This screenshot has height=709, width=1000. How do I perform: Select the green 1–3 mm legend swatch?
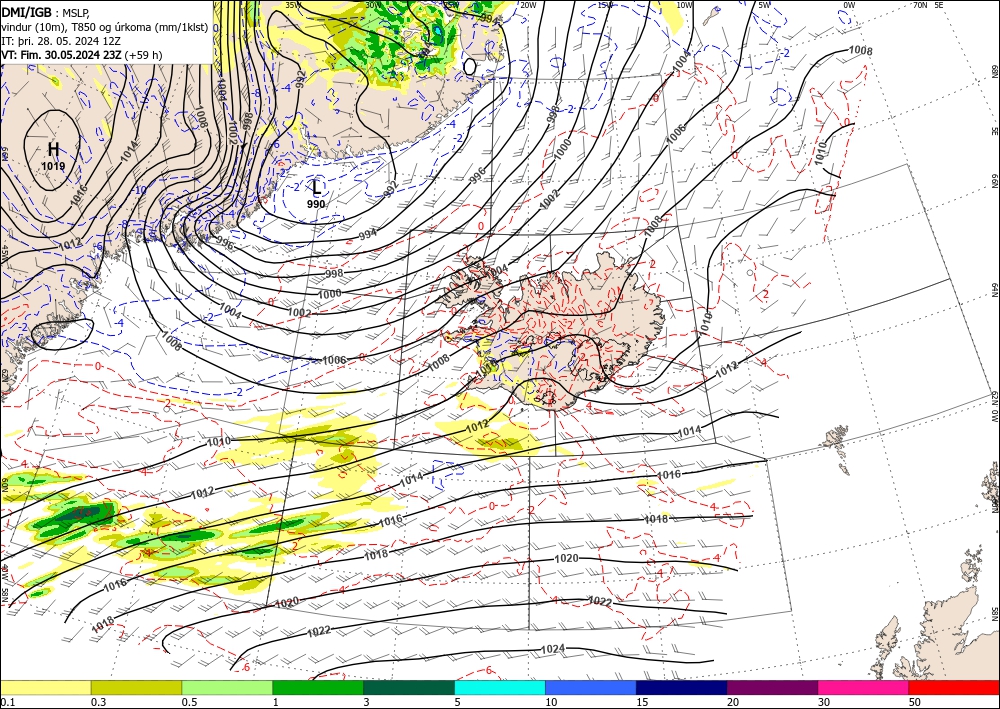click(x=318, y=687)
